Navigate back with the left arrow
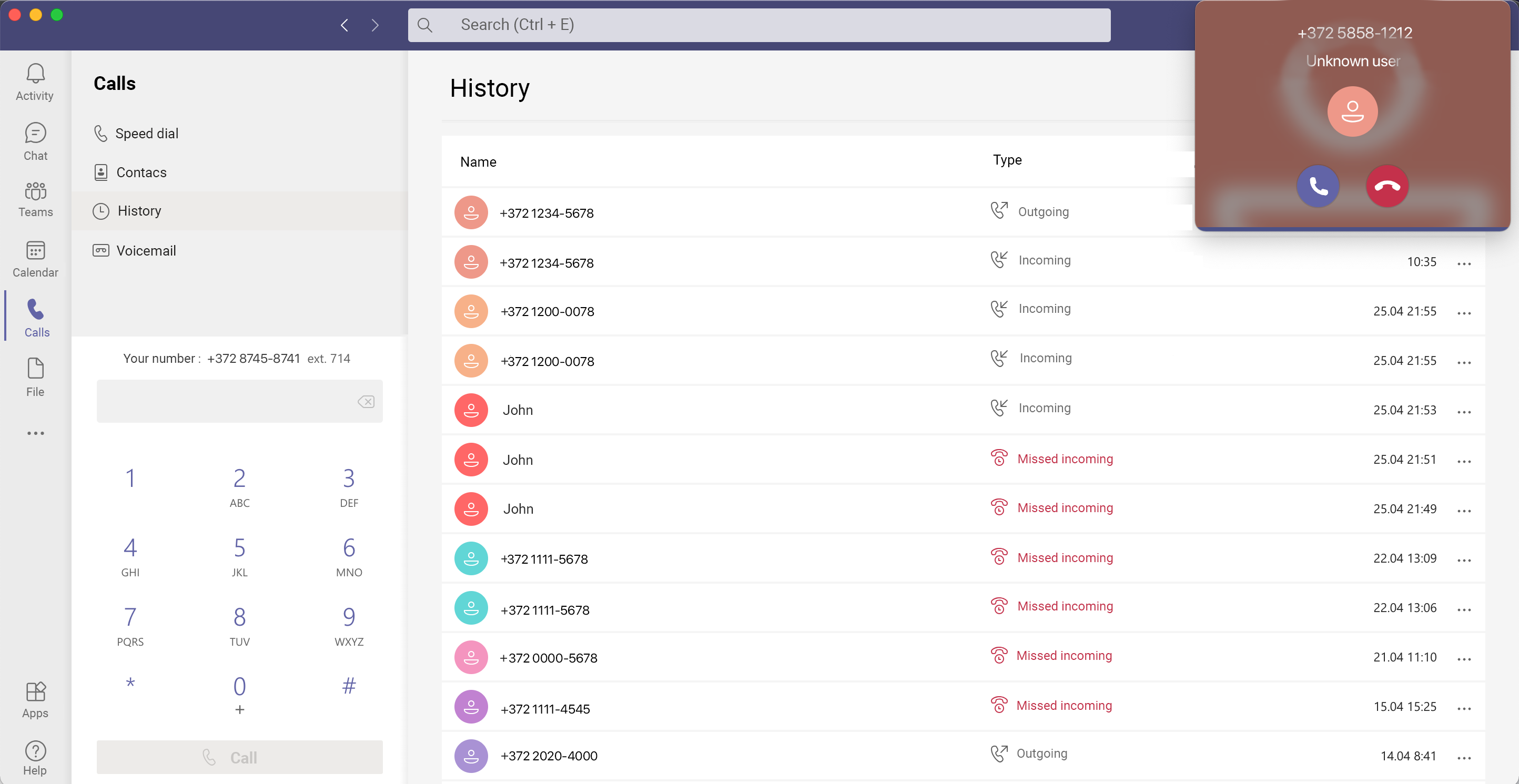The image size is (1519, 784). [345, 25]
